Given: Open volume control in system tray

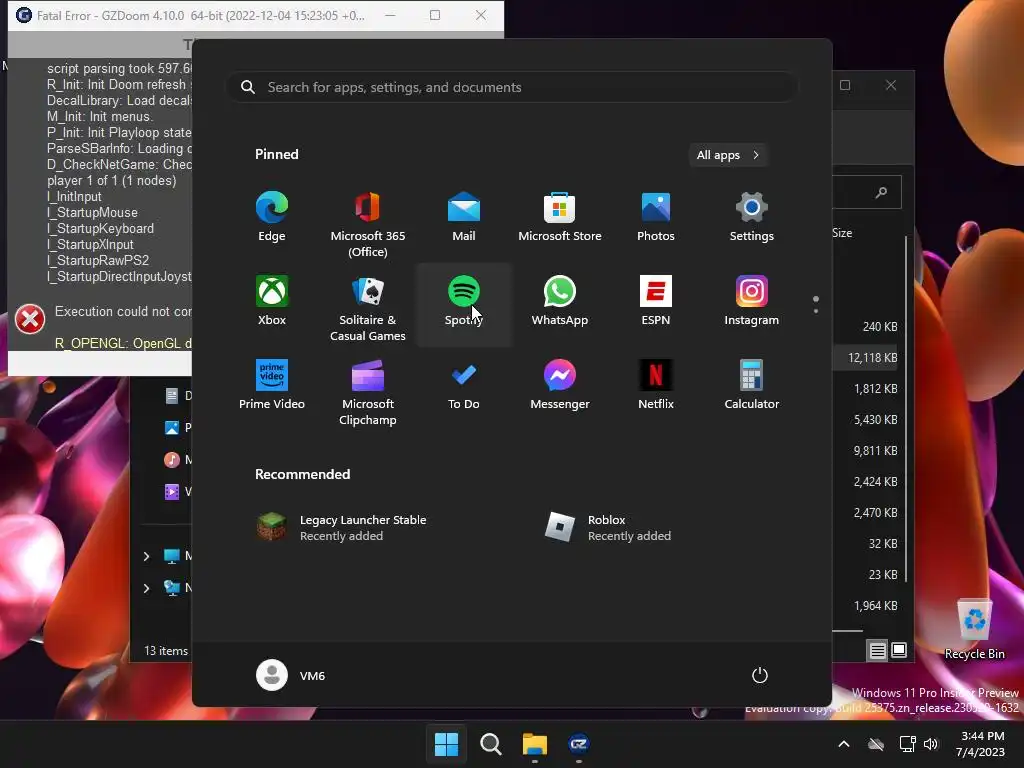Looking at the screenshot, I should coord(931,744).
